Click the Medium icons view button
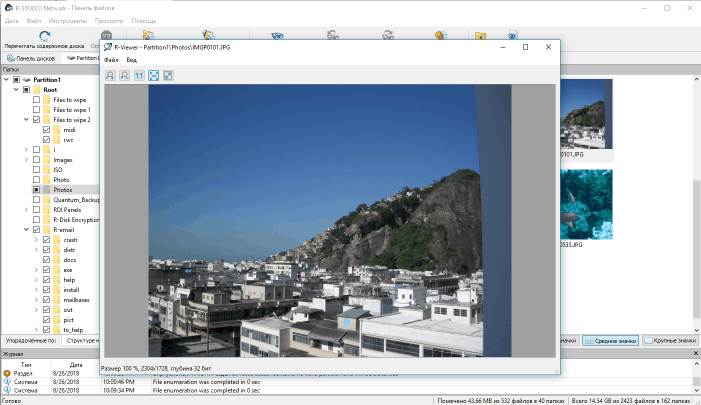Viewport: 701px width, 405px height. tap(611, 341)
